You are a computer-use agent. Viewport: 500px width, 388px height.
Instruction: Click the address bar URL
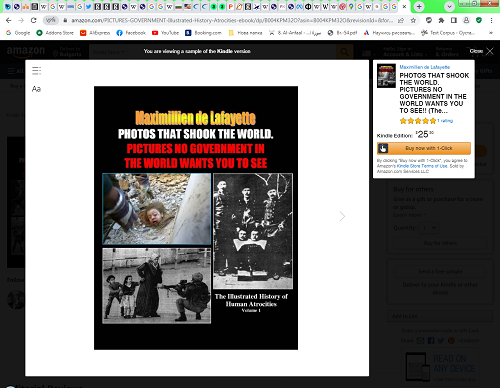(x=232, y=20)
